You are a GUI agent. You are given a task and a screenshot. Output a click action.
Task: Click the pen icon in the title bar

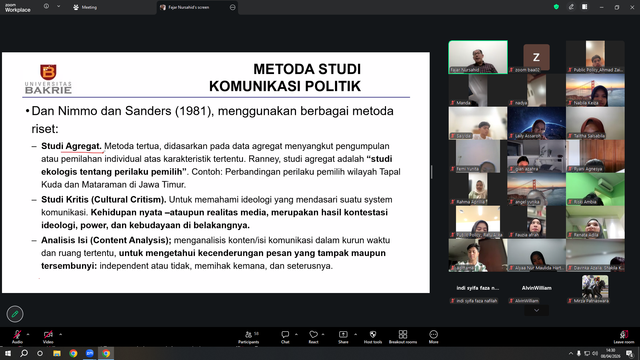tap(571, 7)
